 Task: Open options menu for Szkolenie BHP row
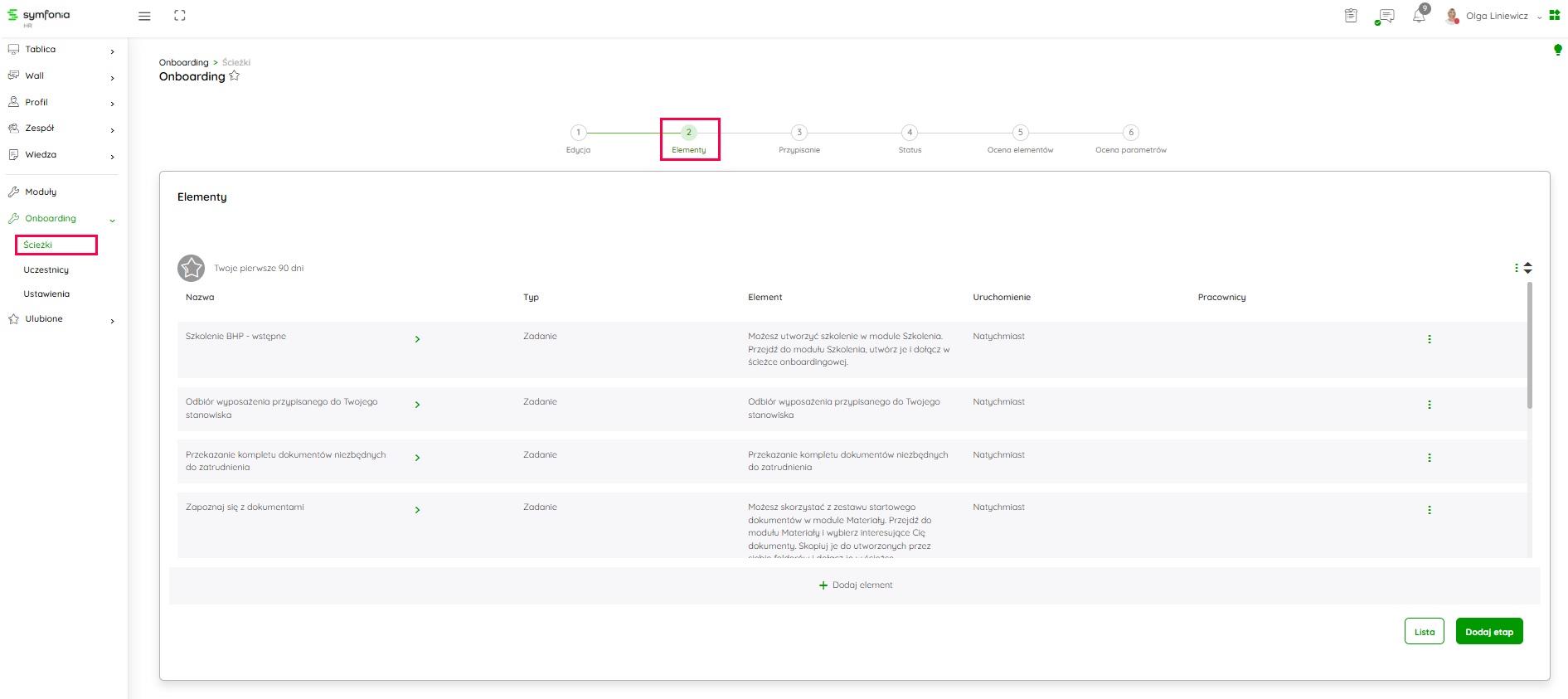coord(1429,339)
